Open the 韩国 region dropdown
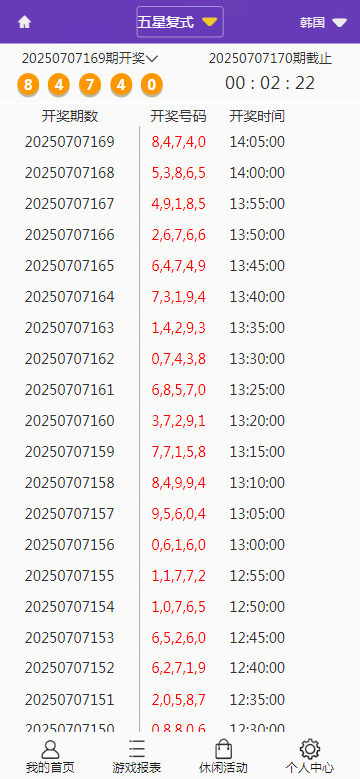This screenshot has width=360, height=779. pos(323,22)
